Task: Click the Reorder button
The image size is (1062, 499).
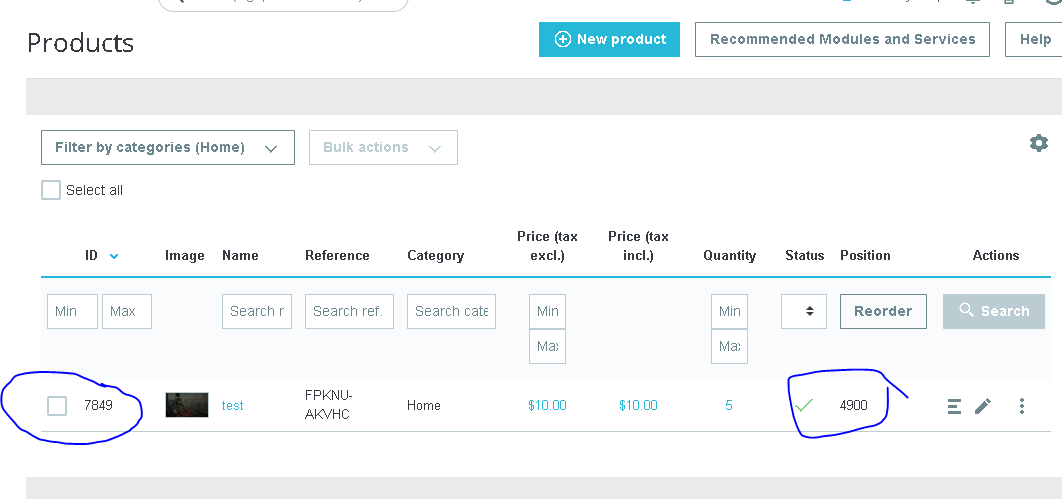Action: [x=883, y=311]
